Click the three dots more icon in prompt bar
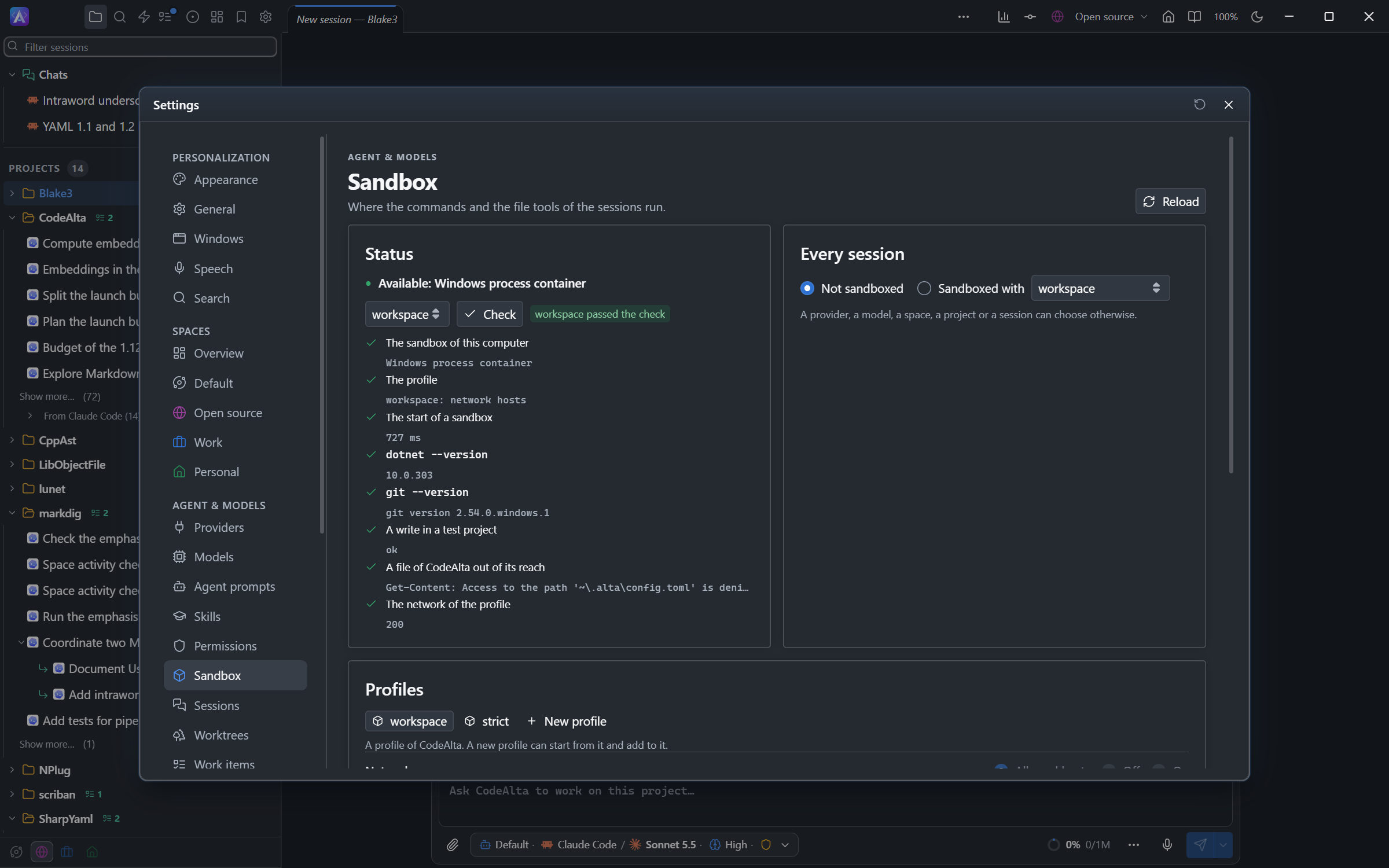 click(1134, 845)
